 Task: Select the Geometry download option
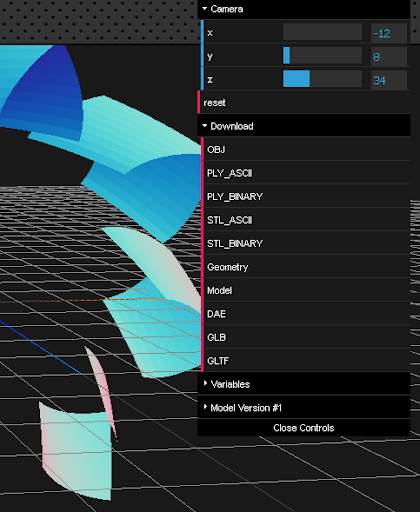[x=307, y=267]
